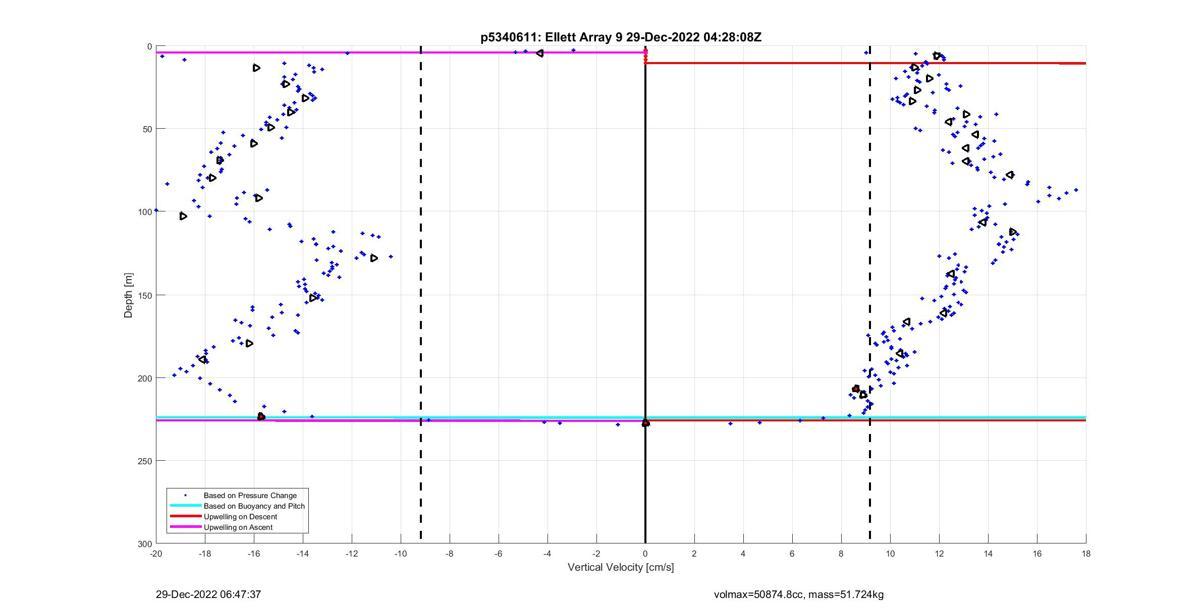Click the x-axis tick label '10'
This screenshot has width=1200, height=611.
click(x=890, y=553)
